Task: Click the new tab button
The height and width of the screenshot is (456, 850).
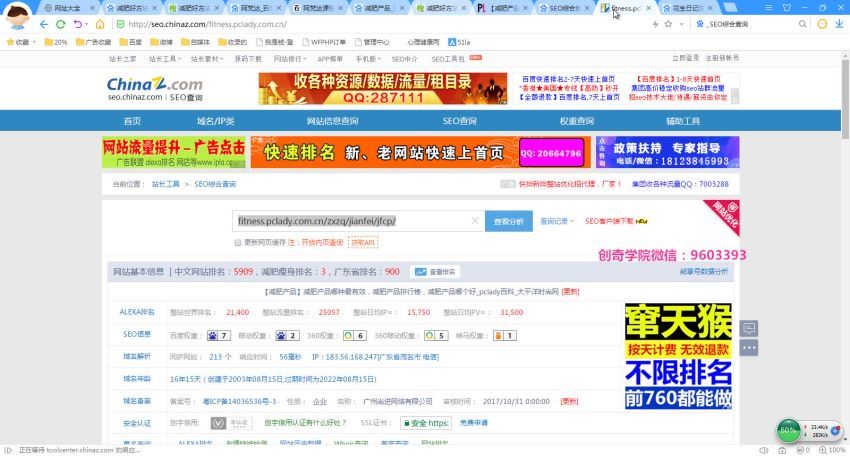Action: coord(730,7)
